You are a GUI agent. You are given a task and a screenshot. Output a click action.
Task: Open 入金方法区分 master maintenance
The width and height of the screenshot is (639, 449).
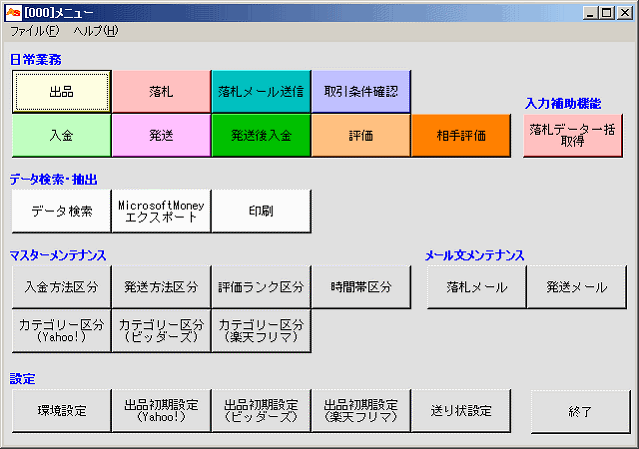[x=62, y=287]
